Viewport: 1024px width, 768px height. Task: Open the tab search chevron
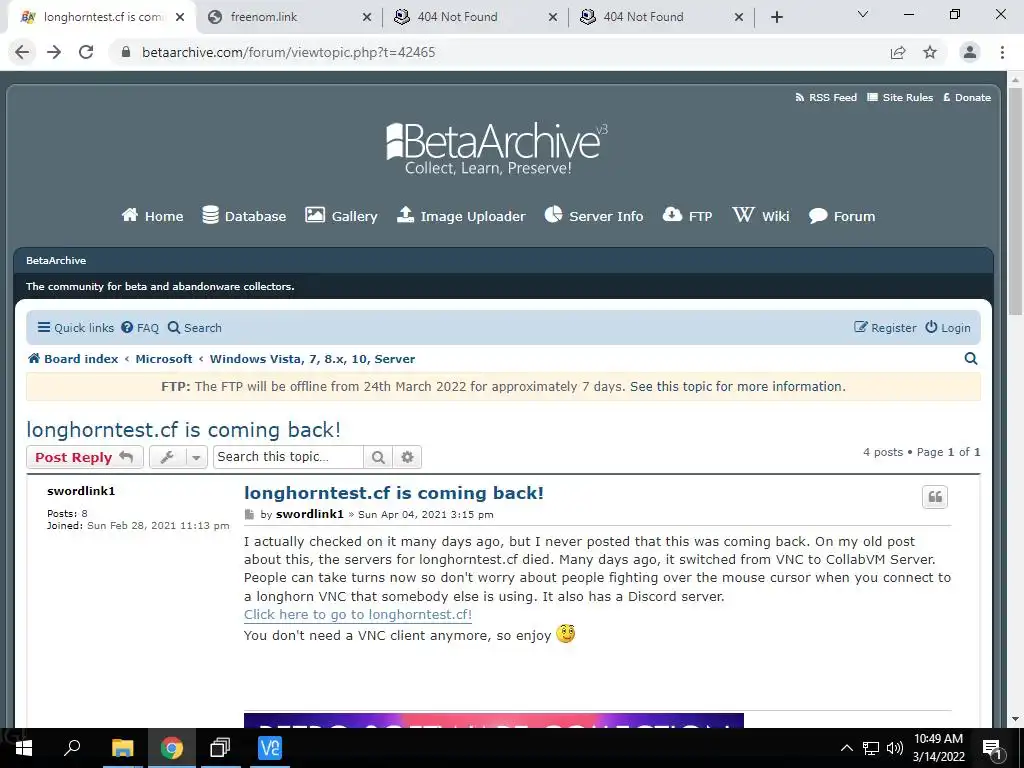tap(863, 14)
